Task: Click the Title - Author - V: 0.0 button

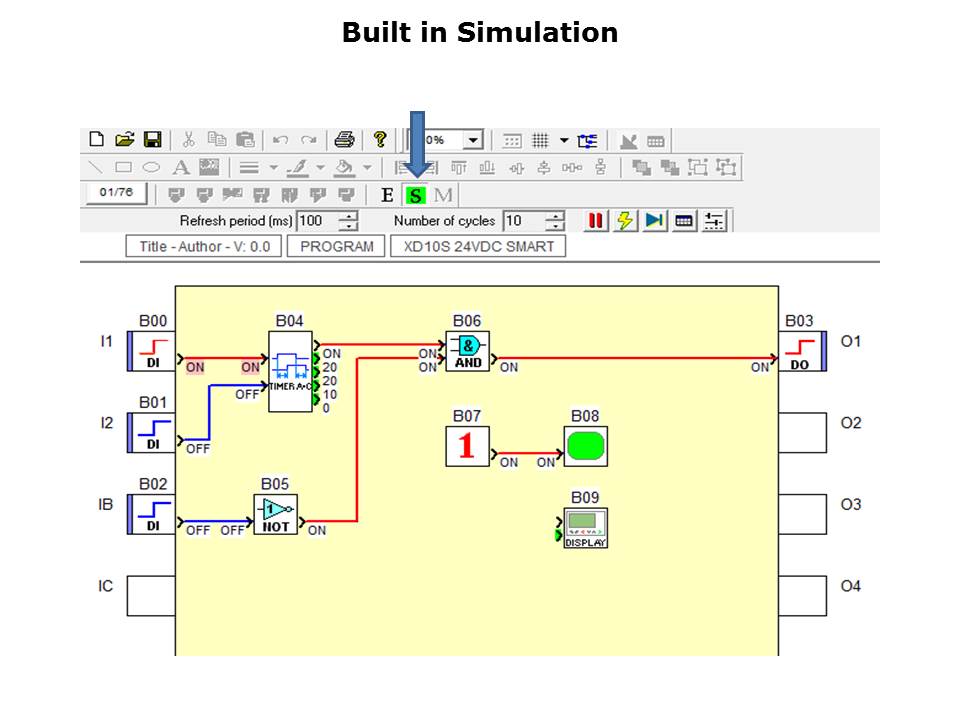Action: [x=204, y=246]
